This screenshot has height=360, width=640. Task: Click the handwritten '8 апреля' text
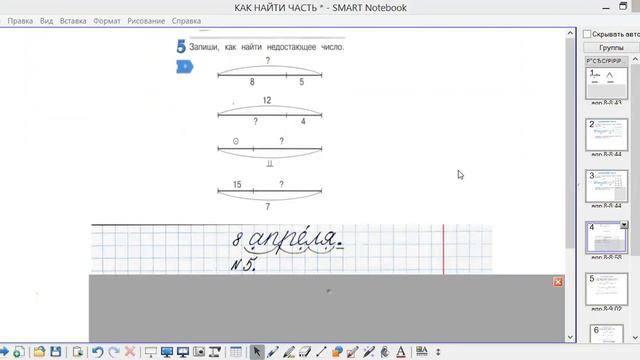pyautogui.click(x=288, y=240)
